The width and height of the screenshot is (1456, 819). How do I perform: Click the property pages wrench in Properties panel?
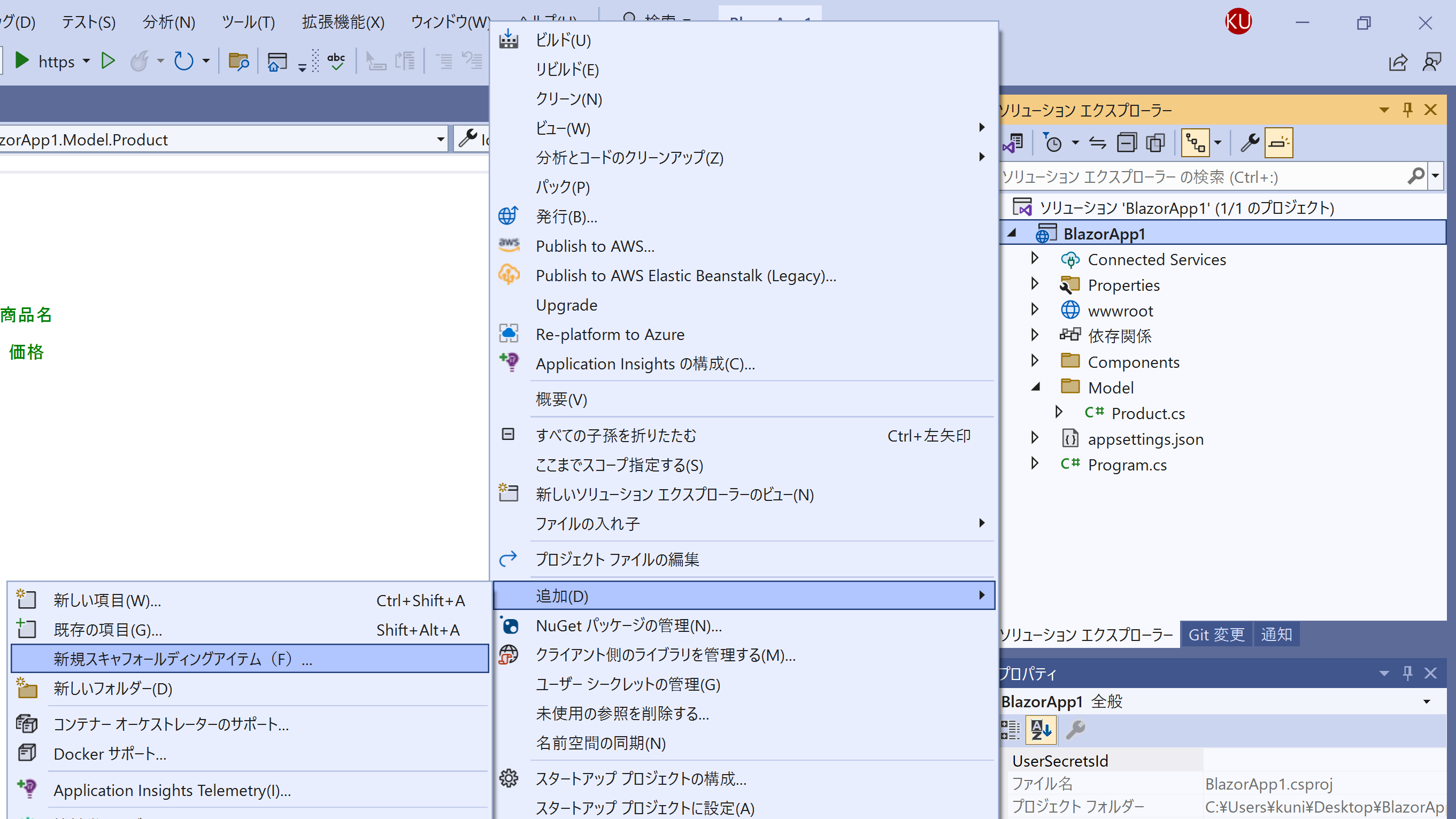click(x=1075, y=730)
